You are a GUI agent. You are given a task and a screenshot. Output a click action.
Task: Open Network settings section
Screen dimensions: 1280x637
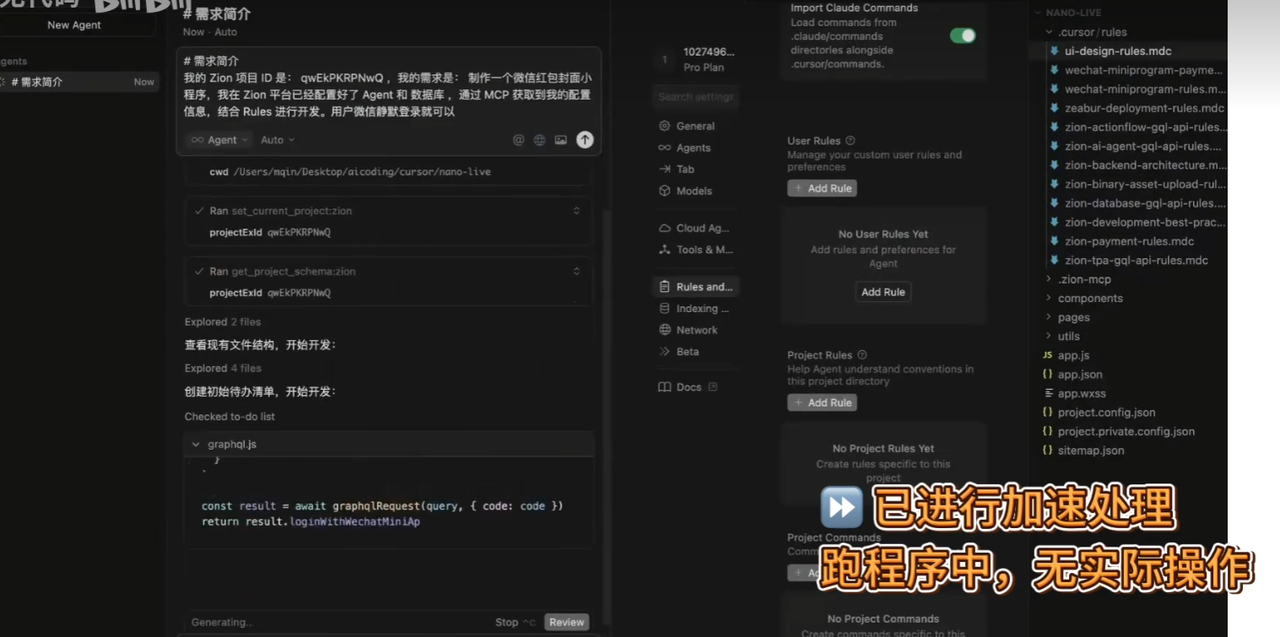pyautogui.click(x=695, y=330)
